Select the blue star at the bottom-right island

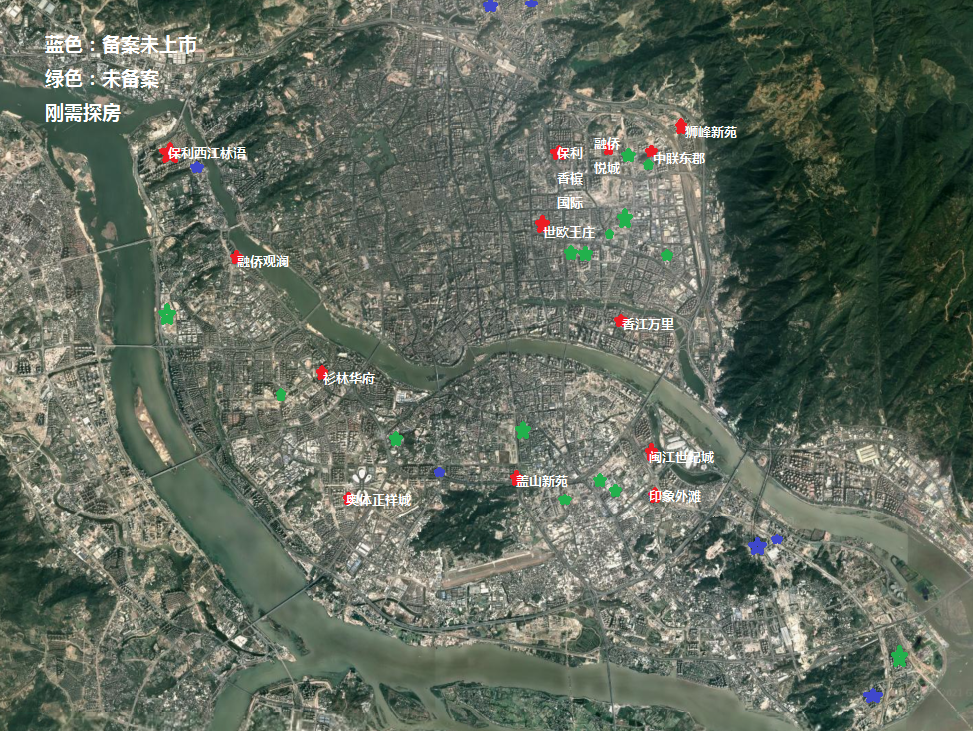tap(872, 696)
